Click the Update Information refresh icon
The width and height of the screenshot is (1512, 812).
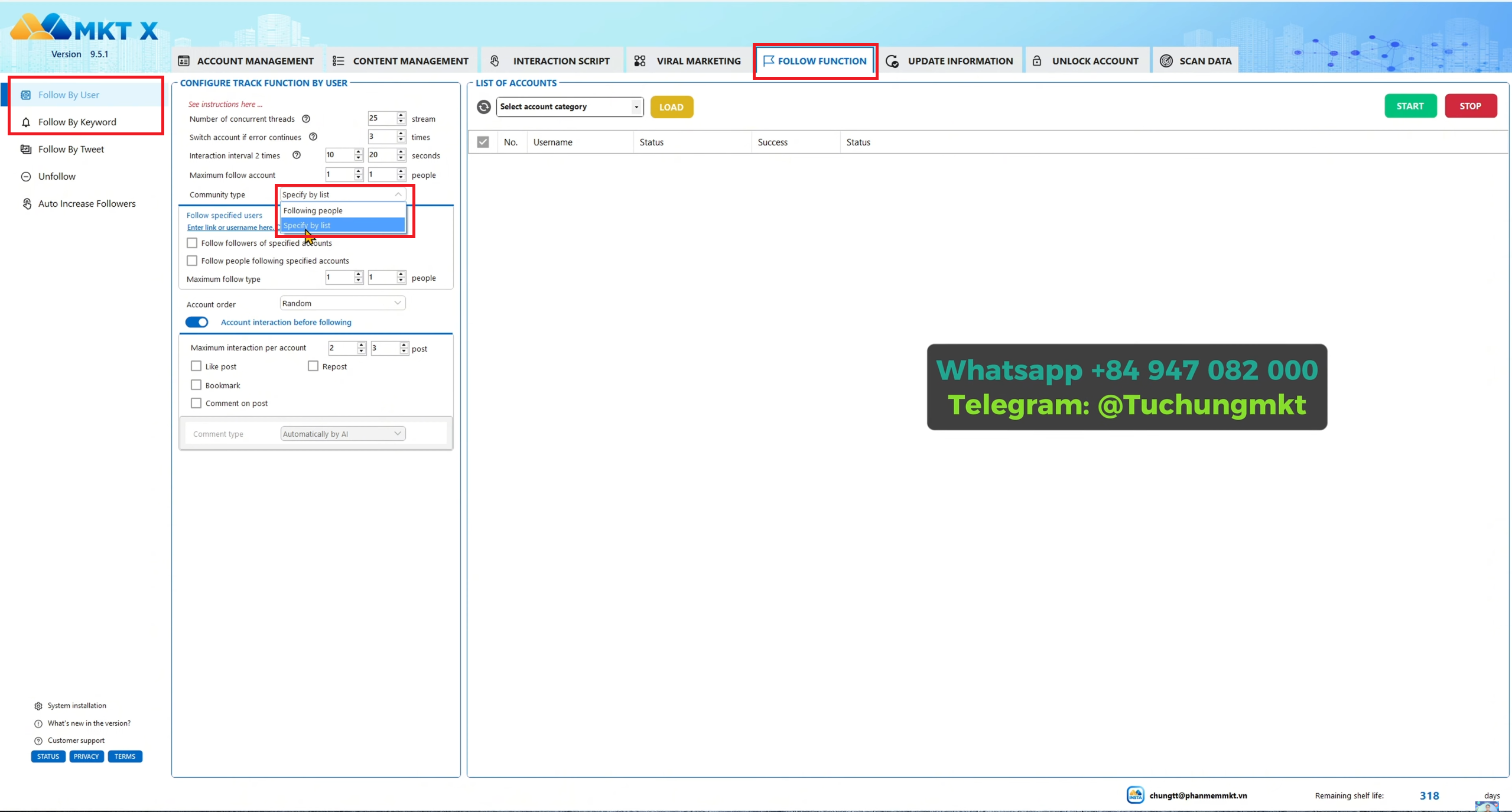pyautogui.click(x=892, y=61)
